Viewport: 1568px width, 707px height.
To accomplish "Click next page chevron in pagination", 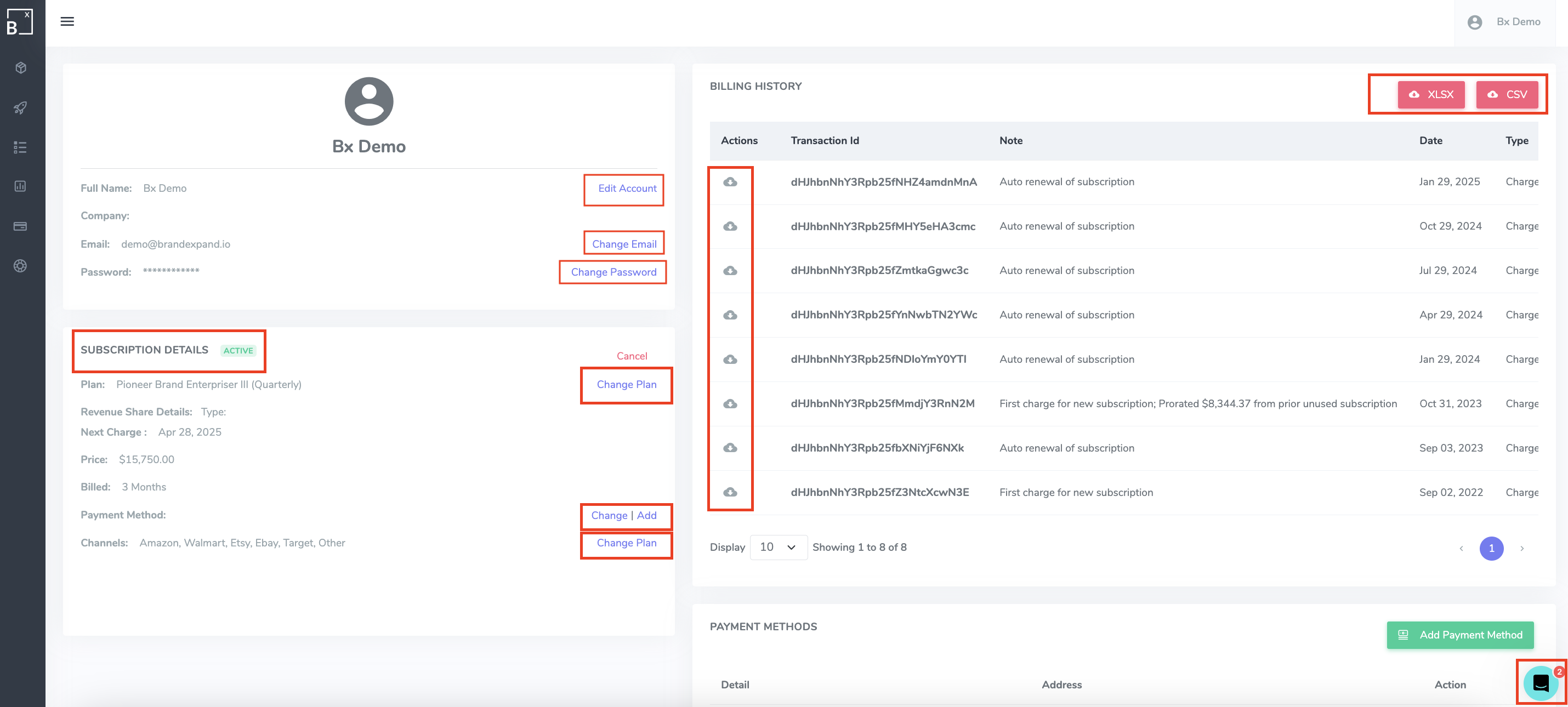I will [x=1522, y=548].
